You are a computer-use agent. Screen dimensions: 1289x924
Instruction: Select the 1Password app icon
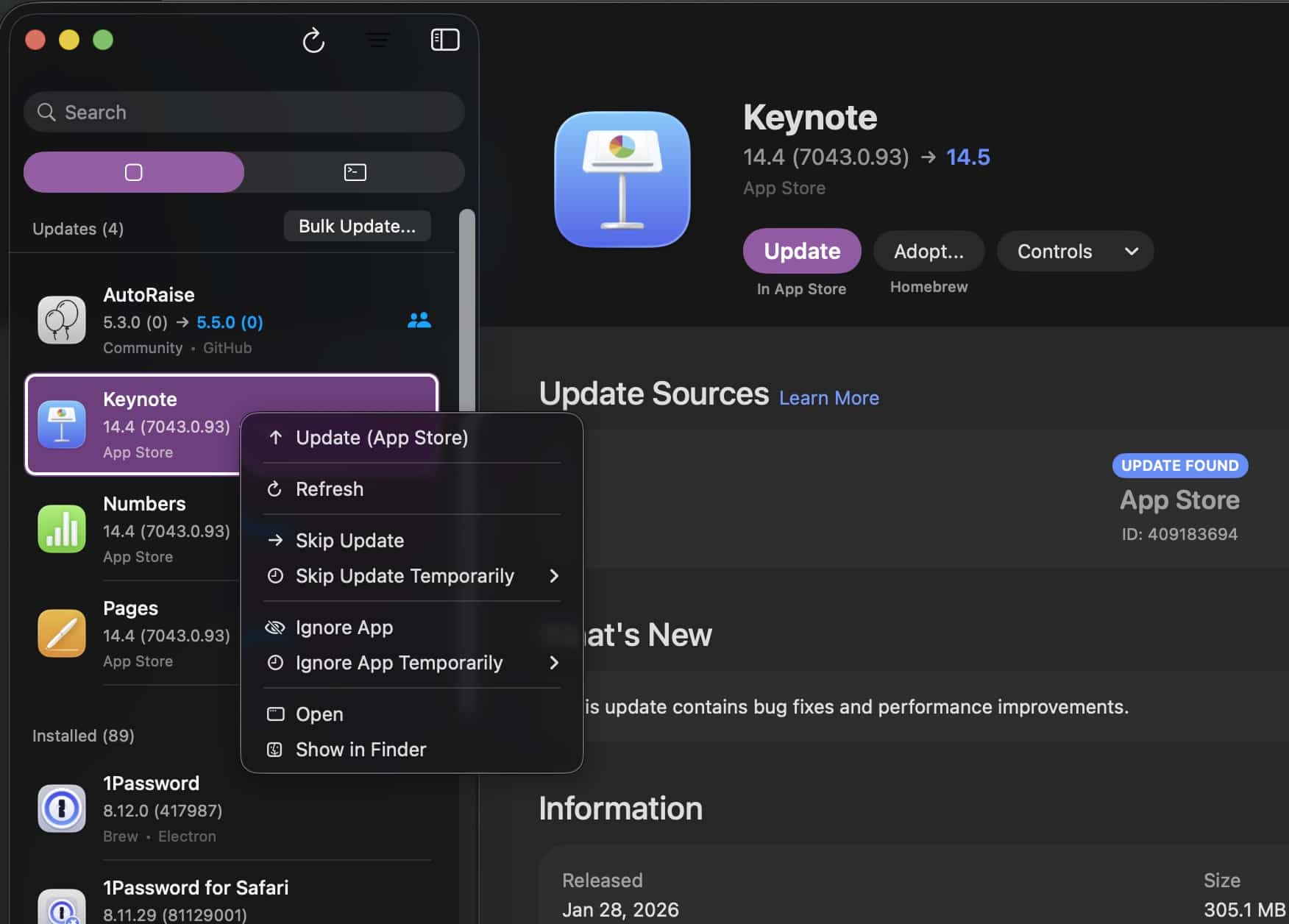pos(62,808)
